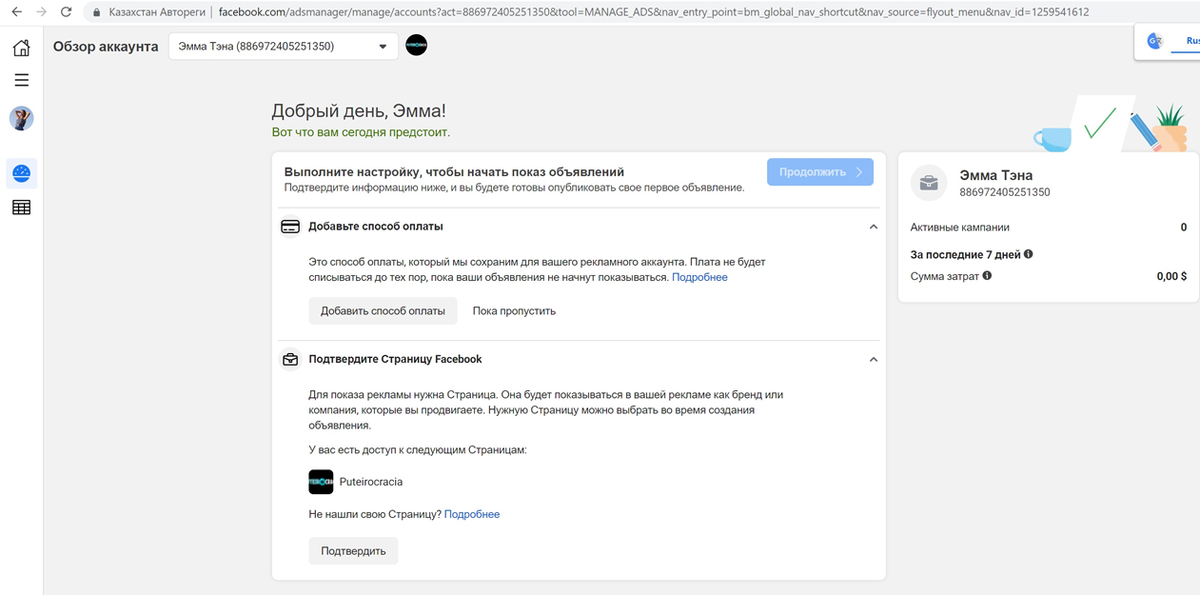Click the Puteirocracia page logo

[x=321, y=481]
